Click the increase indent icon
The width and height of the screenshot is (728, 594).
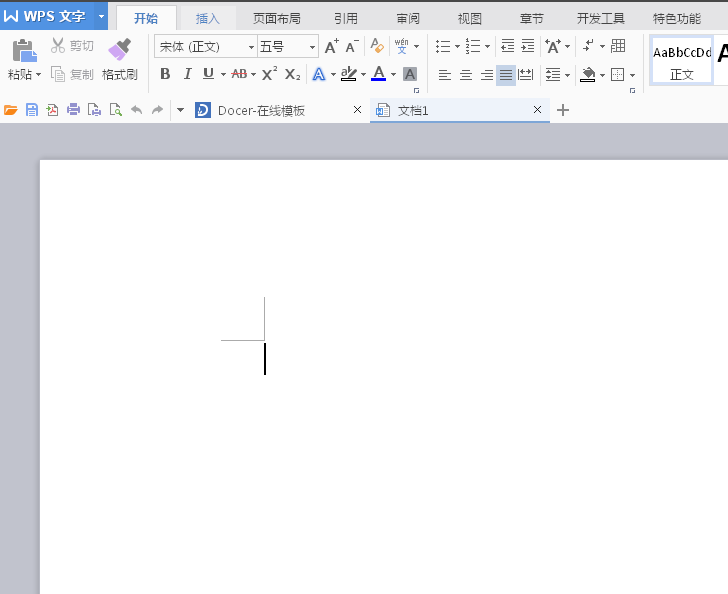point(528,46)
